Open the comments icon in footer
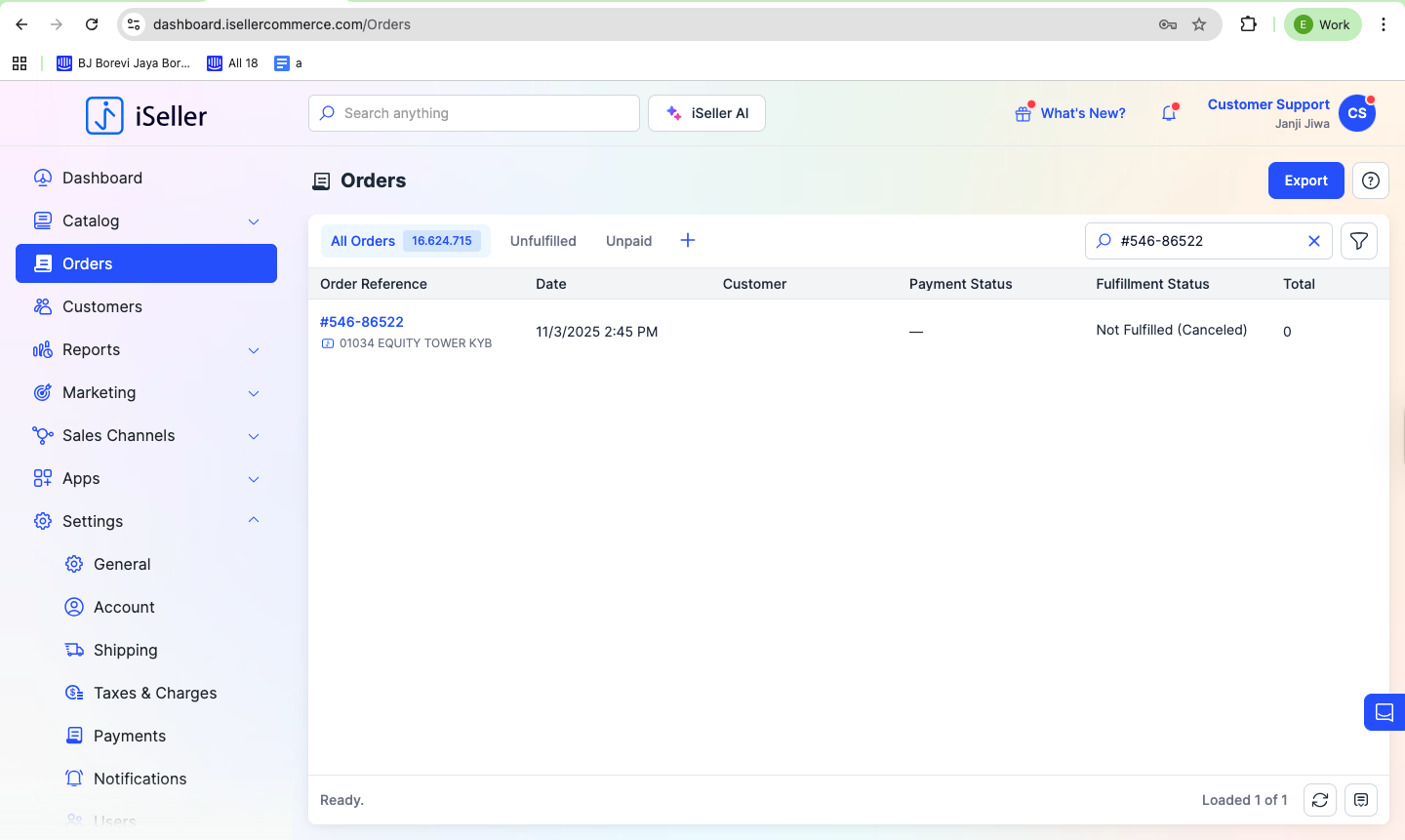The image size is (1405, 840). [x=1361, y=800]
